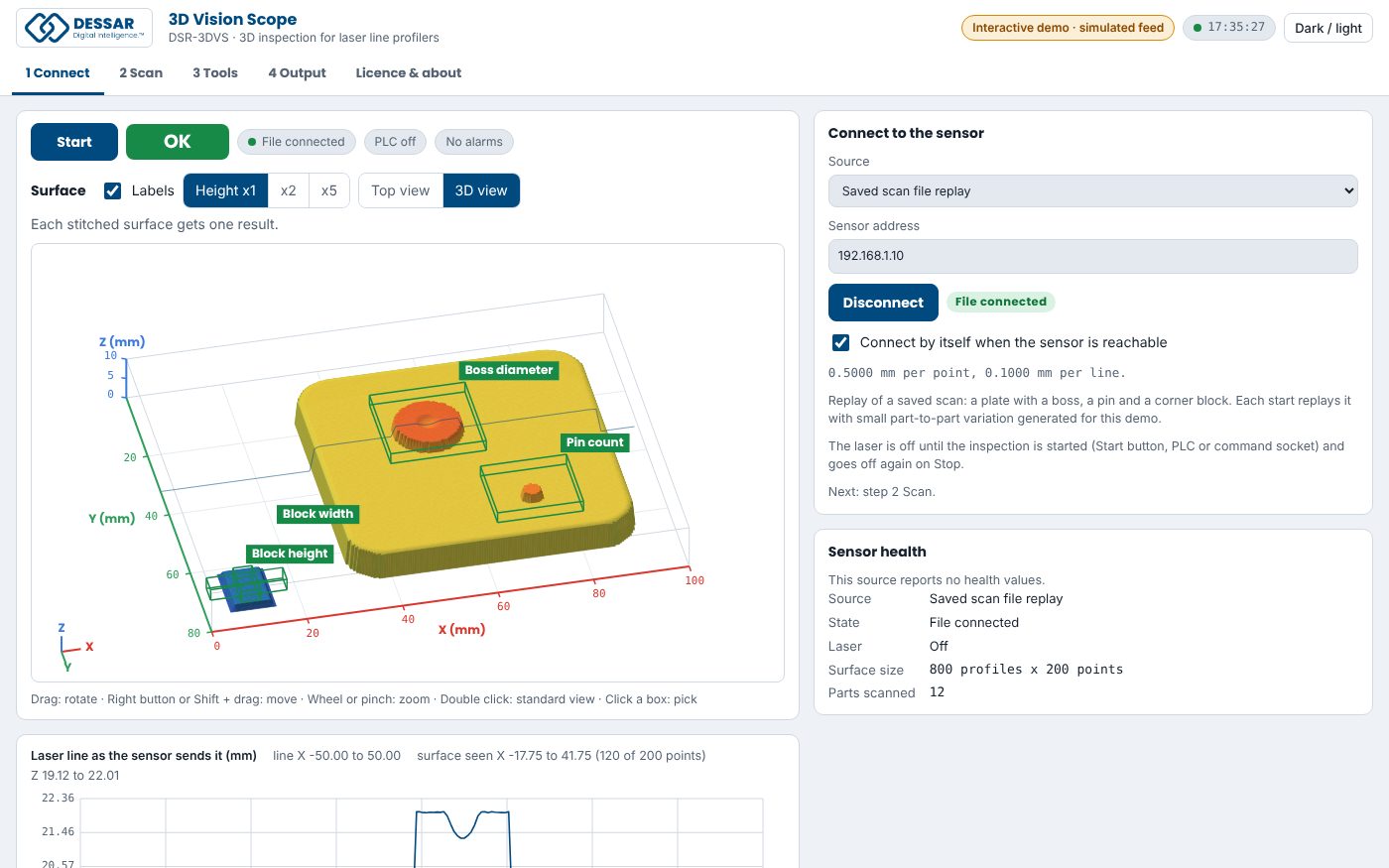Image resolution: width=1389 pixels, height=868 pixels.
Task: Click the Disconnect button
Action: [883, 303]
